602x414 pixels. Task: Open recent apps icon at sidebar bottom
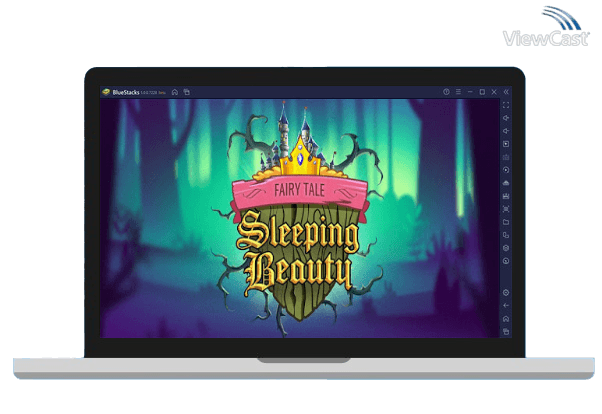[506, 332]
